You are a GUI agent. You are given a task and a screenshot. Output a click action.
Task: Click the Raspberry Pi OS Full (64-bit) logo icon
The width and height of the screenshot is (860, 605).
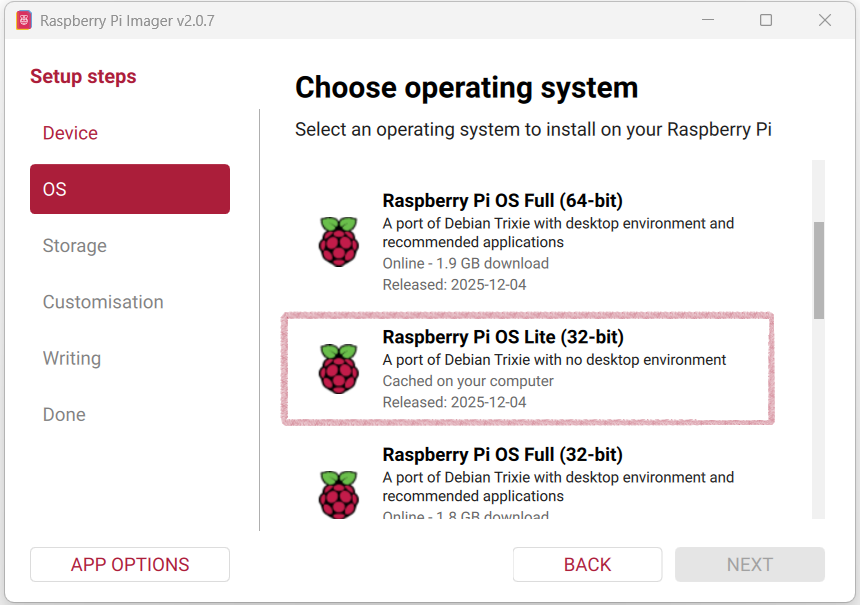[x=338, y=240]
